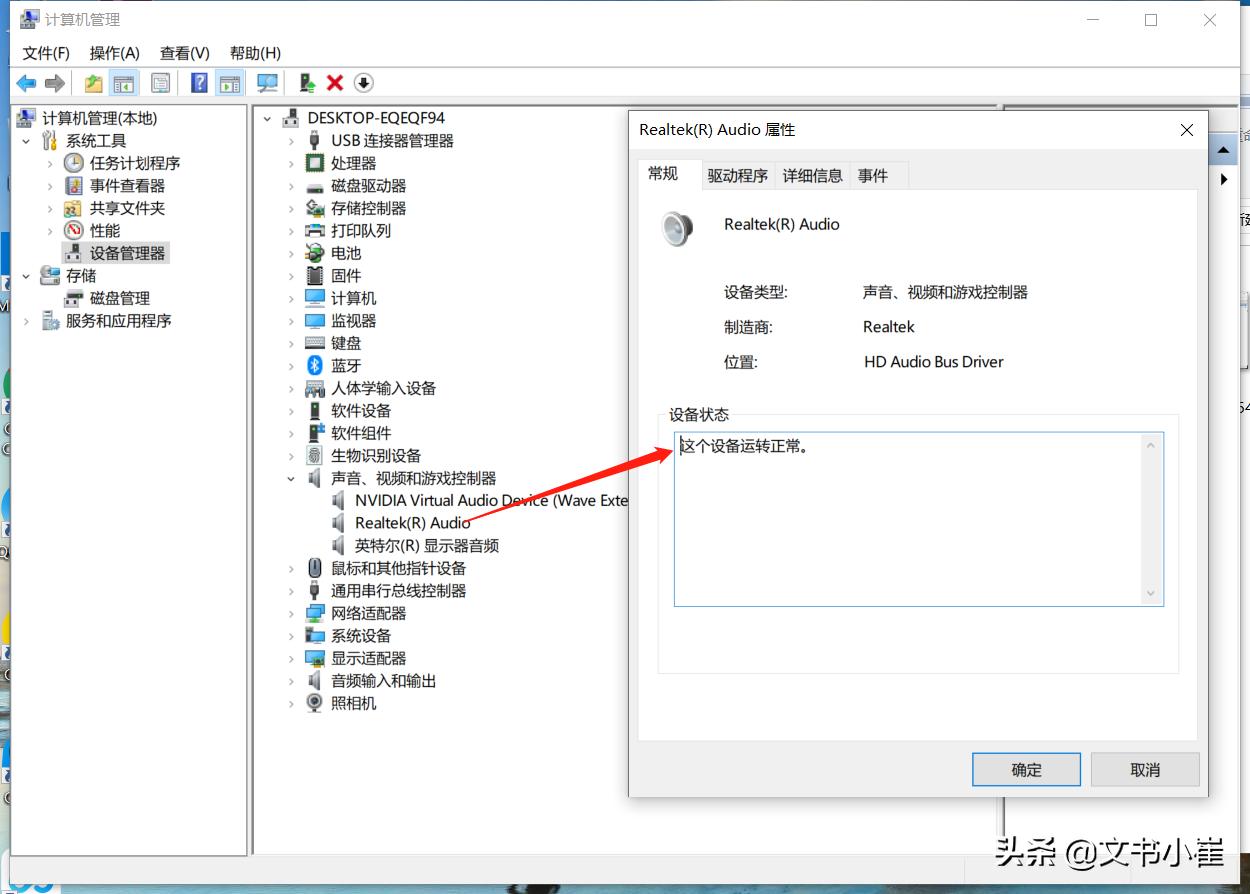Select the Realtek(R) Audio speaker icon

pyautogui.click(x=337, y=522)
